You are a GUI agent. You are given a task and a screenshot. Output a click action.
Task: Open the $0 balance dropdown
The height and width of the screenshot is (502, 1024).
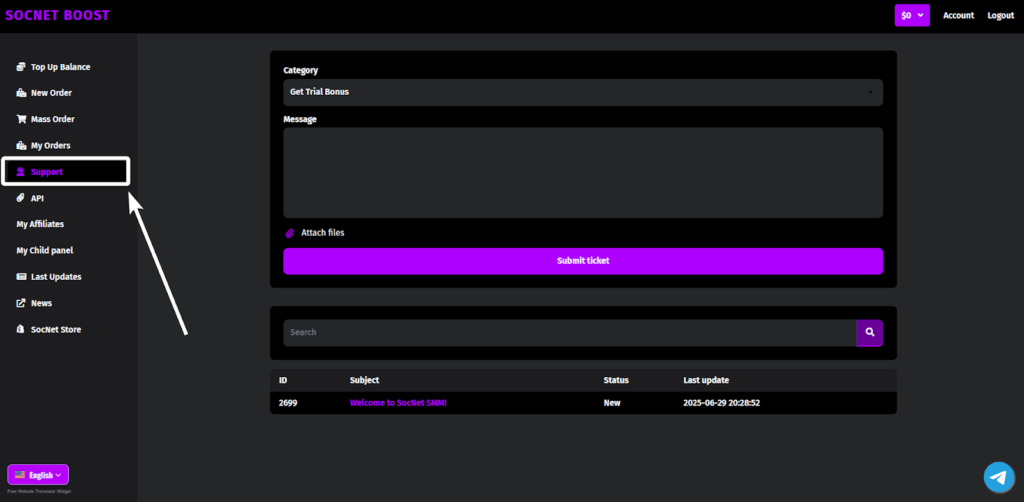pyautogui.click(x=912, y=15)
